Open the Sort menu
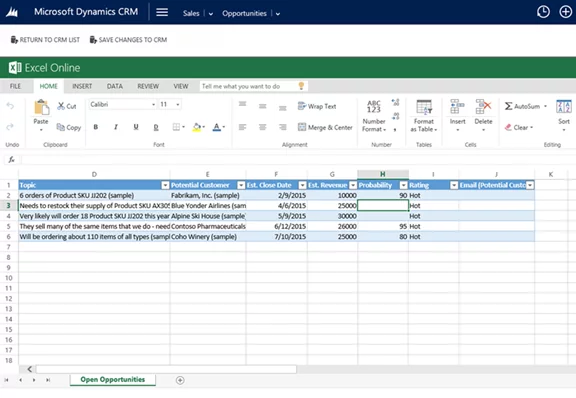 tap(564, 116)
